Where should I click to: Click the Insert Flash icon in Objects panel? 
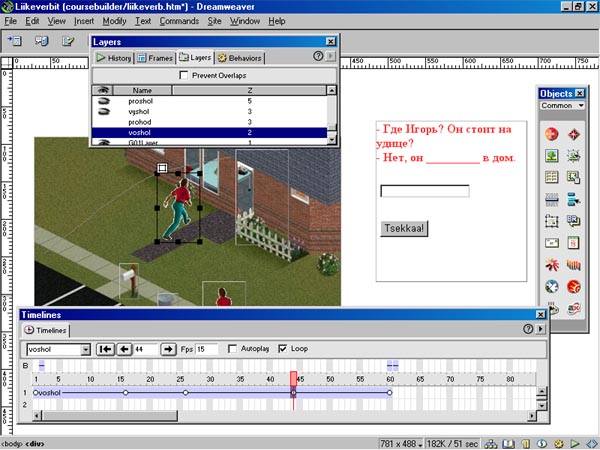(x=551, y=265)
